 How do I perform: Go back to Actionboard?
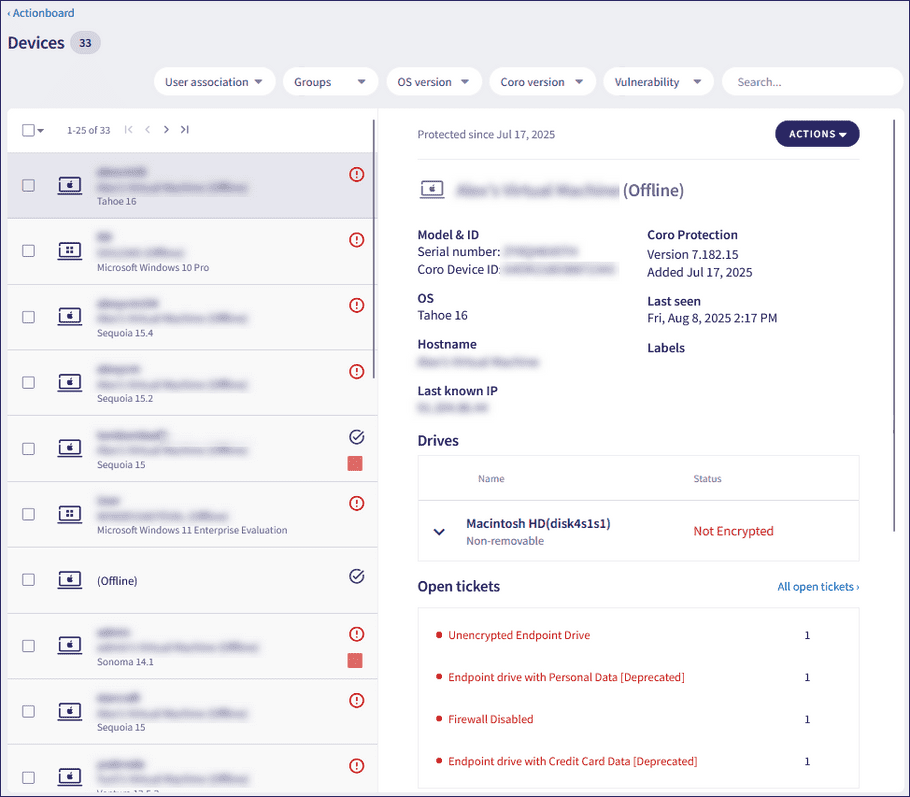[41, 13]
